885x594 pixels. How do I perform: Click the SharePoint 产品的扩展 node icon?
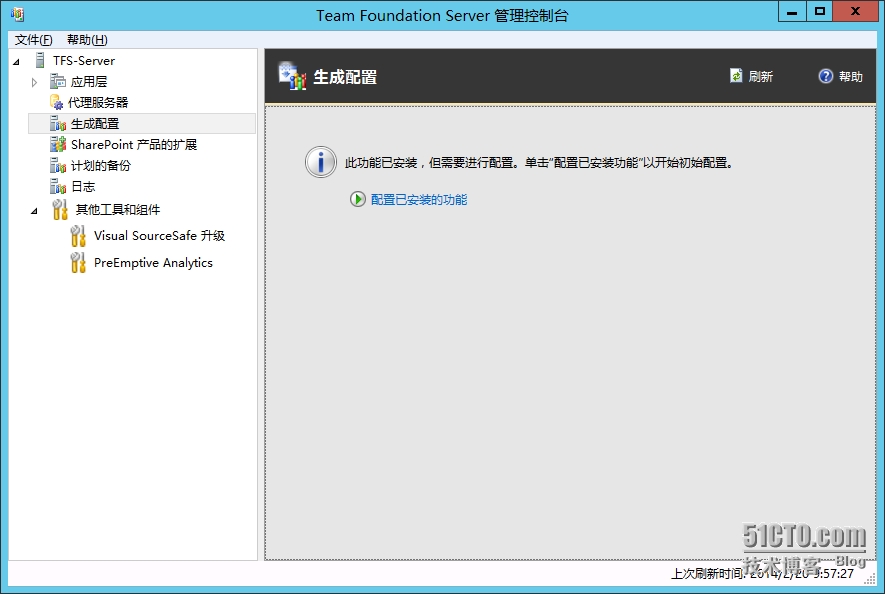pyautogui.click(x=58, y=144)
